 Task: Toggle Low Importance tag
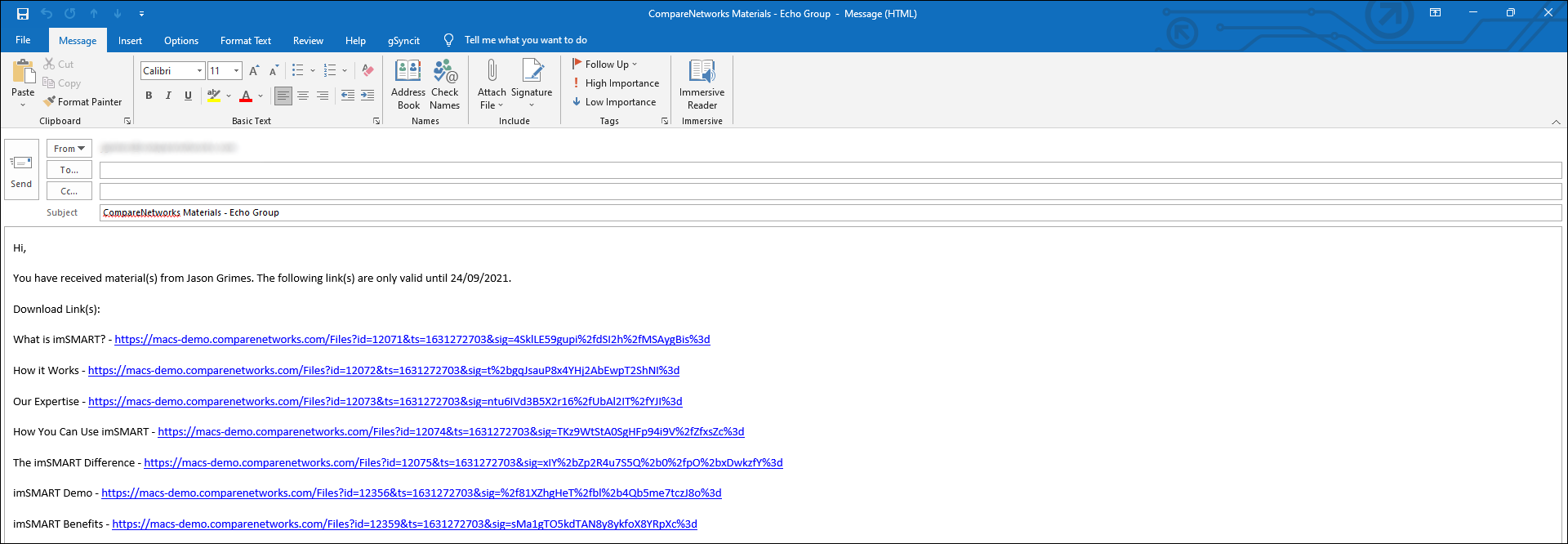(615, 102)
